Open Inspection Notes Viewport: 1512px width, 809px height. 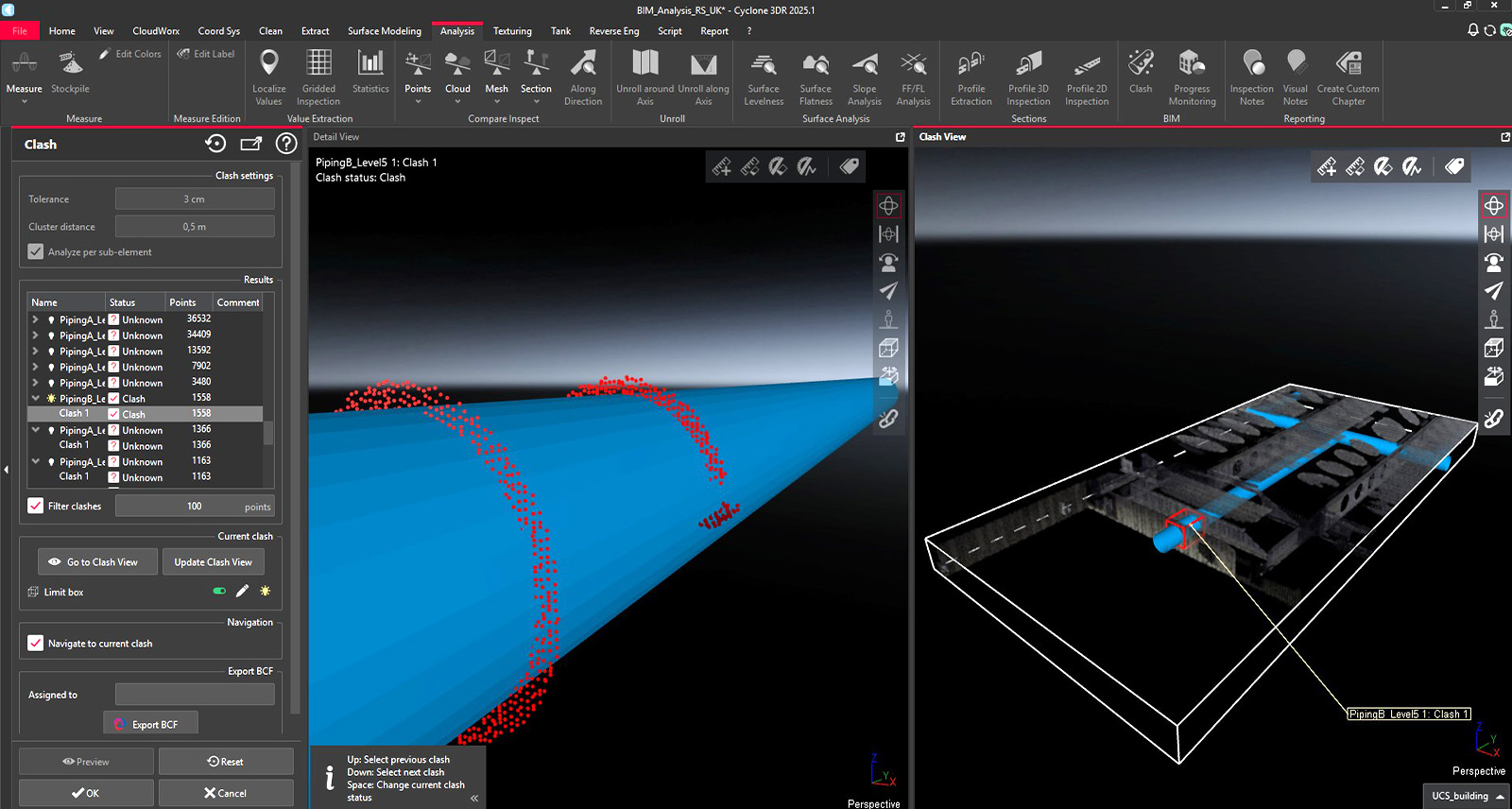pyautogui.click(x=1251, y=77)
